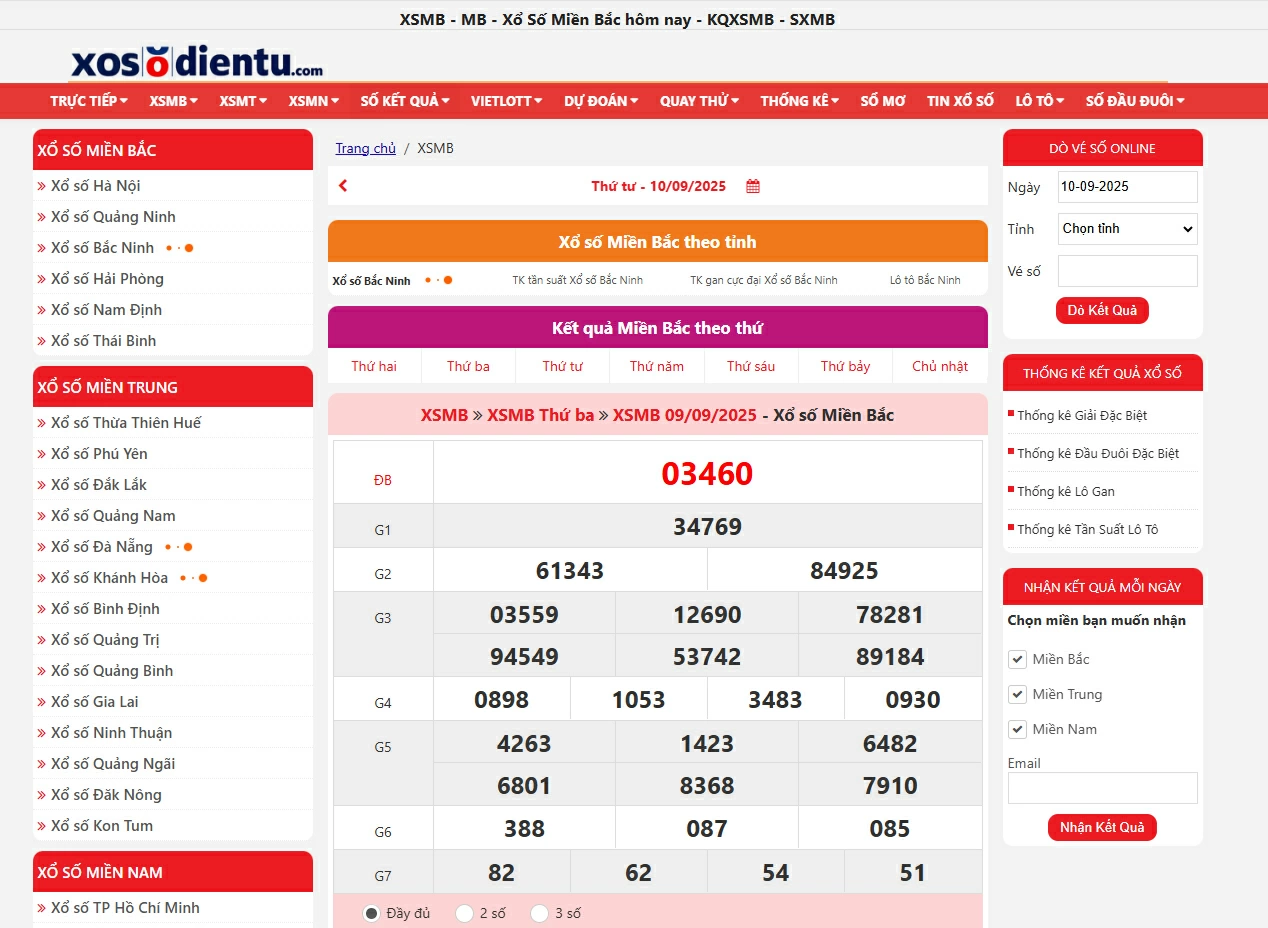Uncheck the Miền Bắc checkbox
1268x928 pixels.
(x=1017, y=659)
